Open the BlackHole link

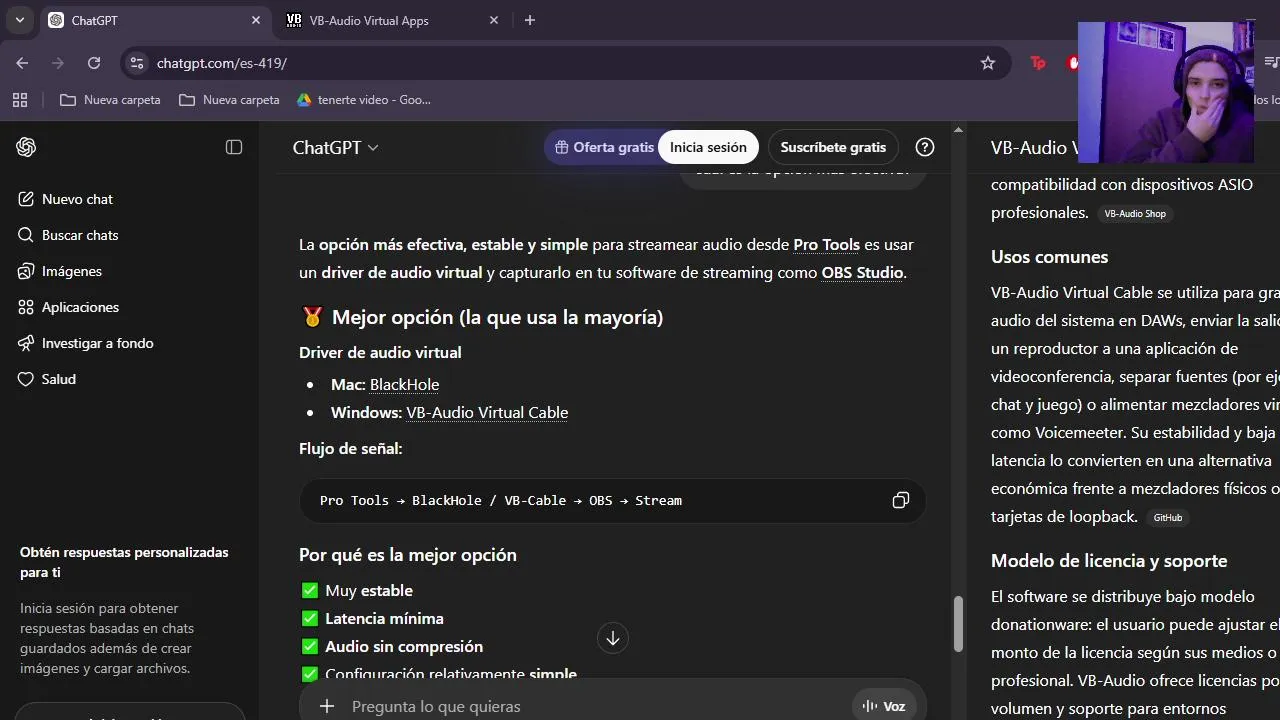[404, 384]
